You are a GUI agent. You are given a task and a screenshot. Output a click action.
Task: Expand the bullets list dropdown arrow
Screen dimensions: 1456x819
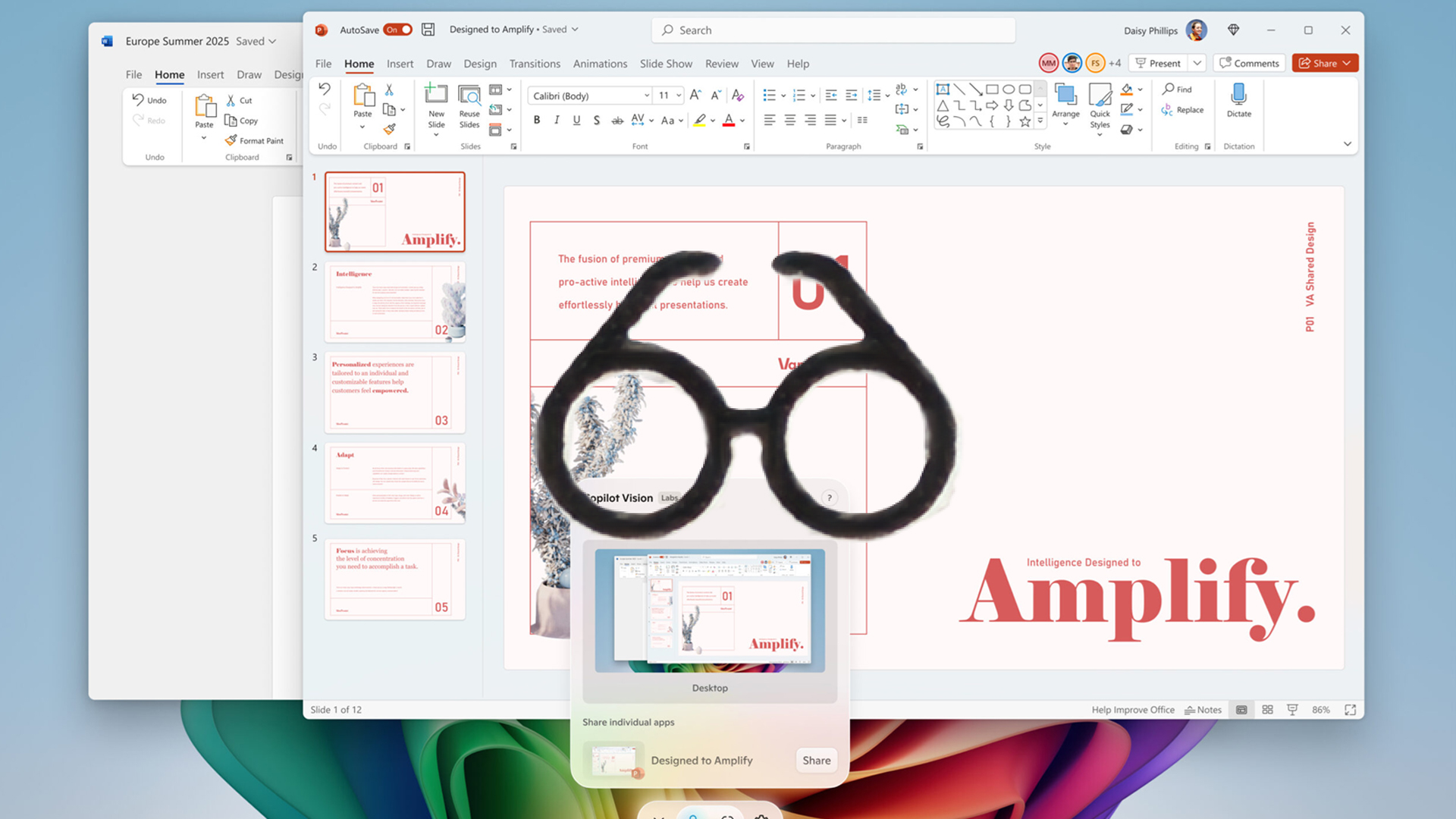[783, 96]
